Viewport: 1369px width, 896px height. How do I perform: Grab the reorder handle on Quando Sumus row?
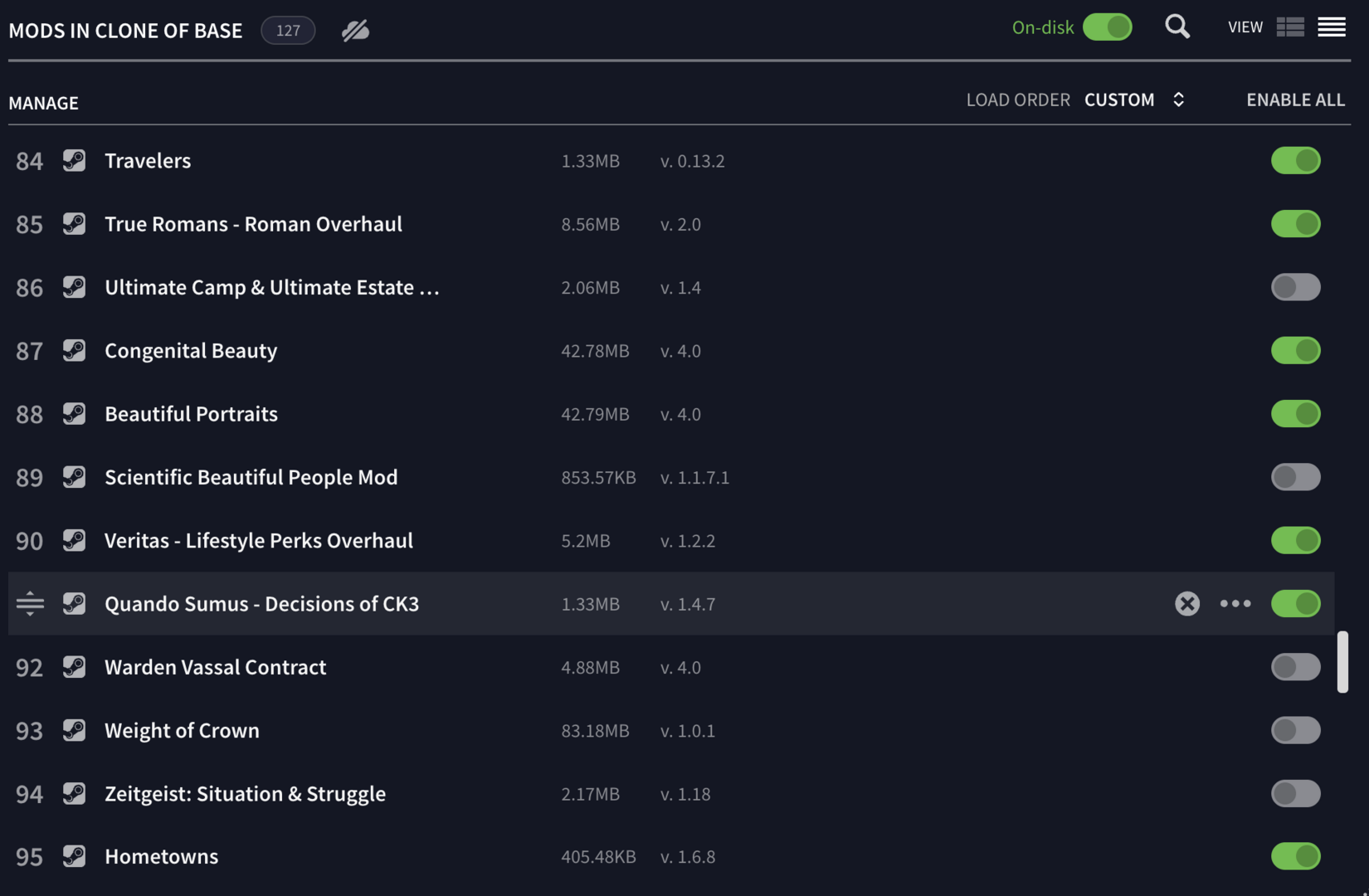(x=30, y=603)
